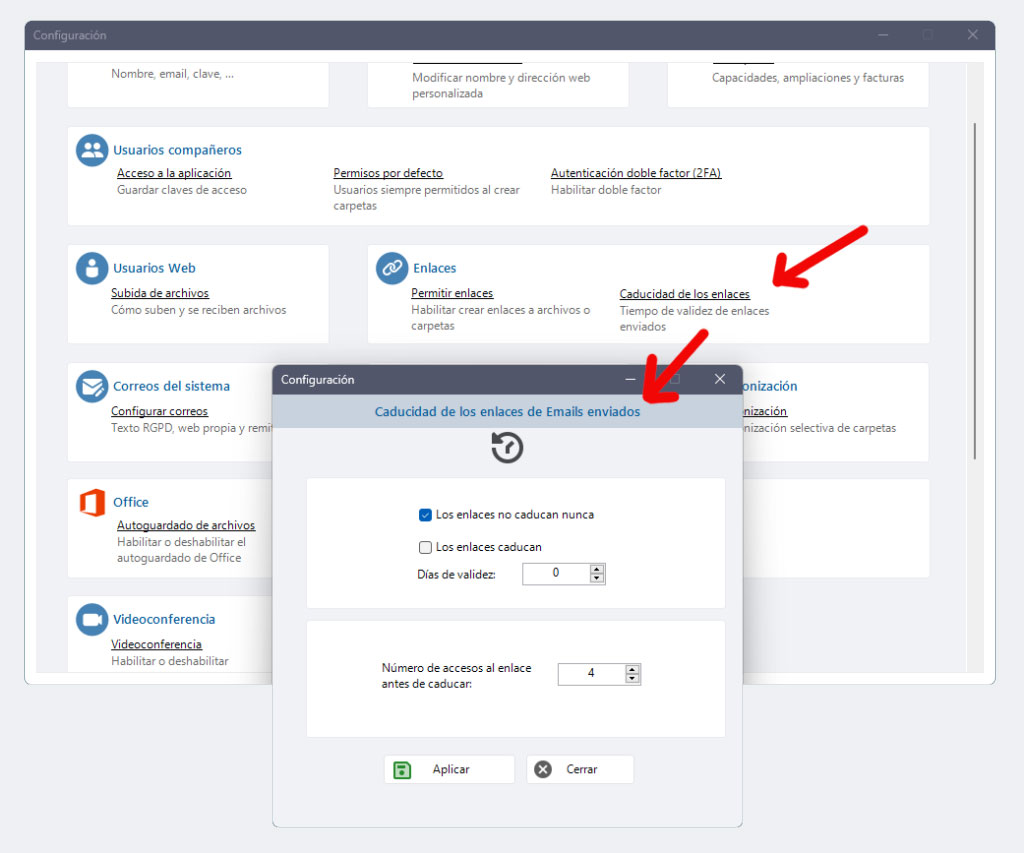
Task: Open 'Subida de archivos' link
Action: point(160,293)
